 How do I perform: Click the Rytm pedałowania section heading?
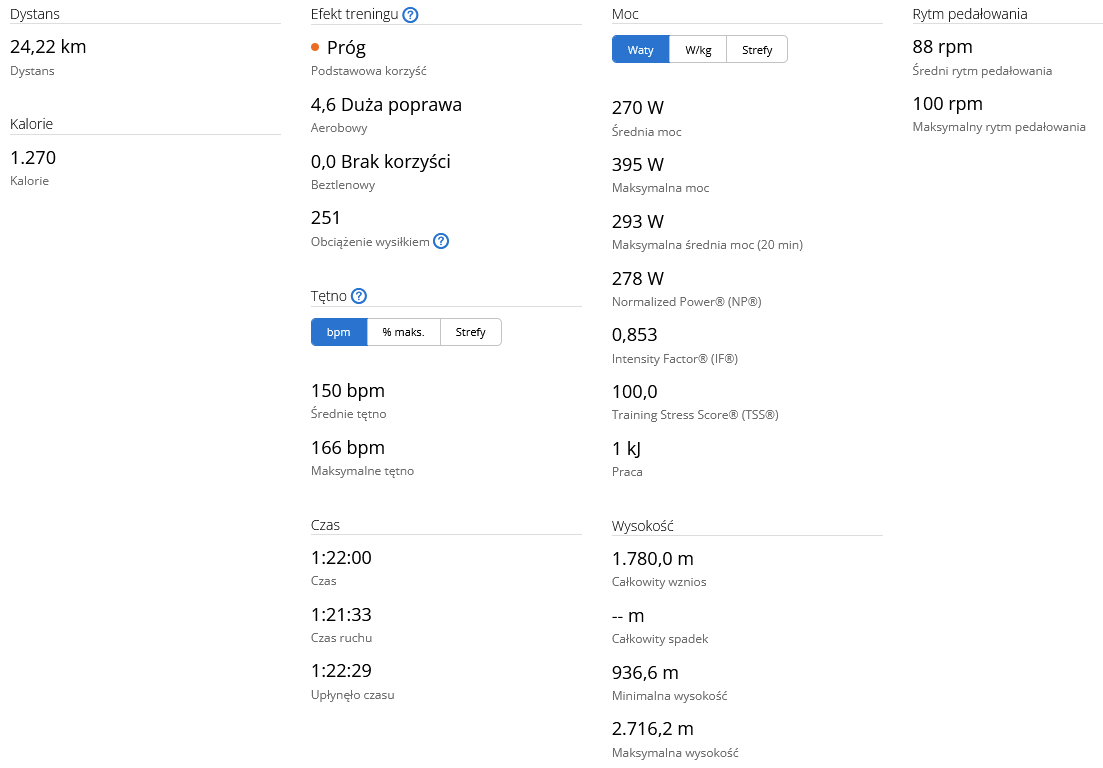tap(970, 14)
